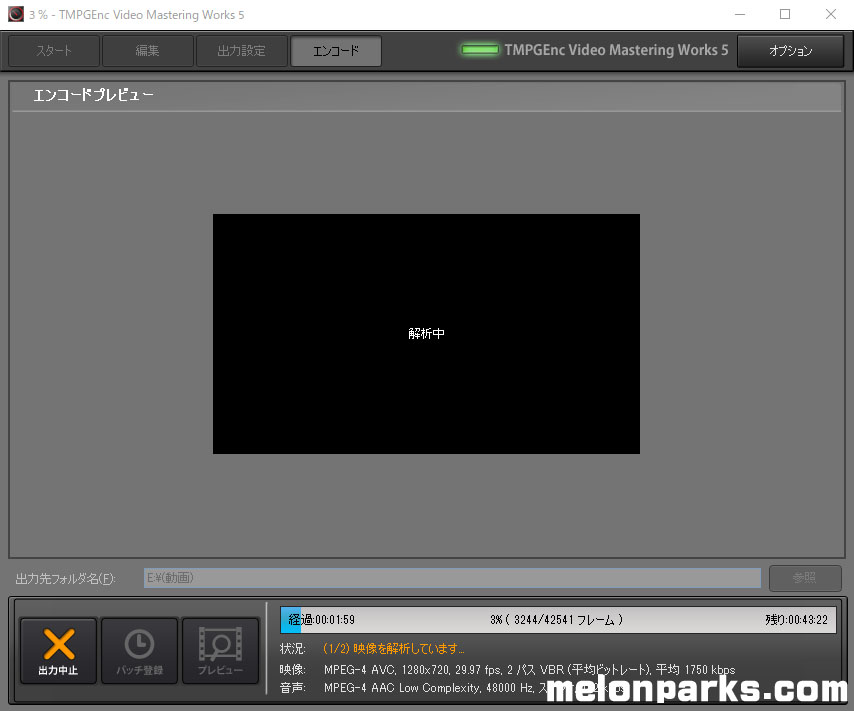Click the エンコードプレビュー panel header
The width and height of the screenshot is (854, 711).
click(x=426, y=96)
